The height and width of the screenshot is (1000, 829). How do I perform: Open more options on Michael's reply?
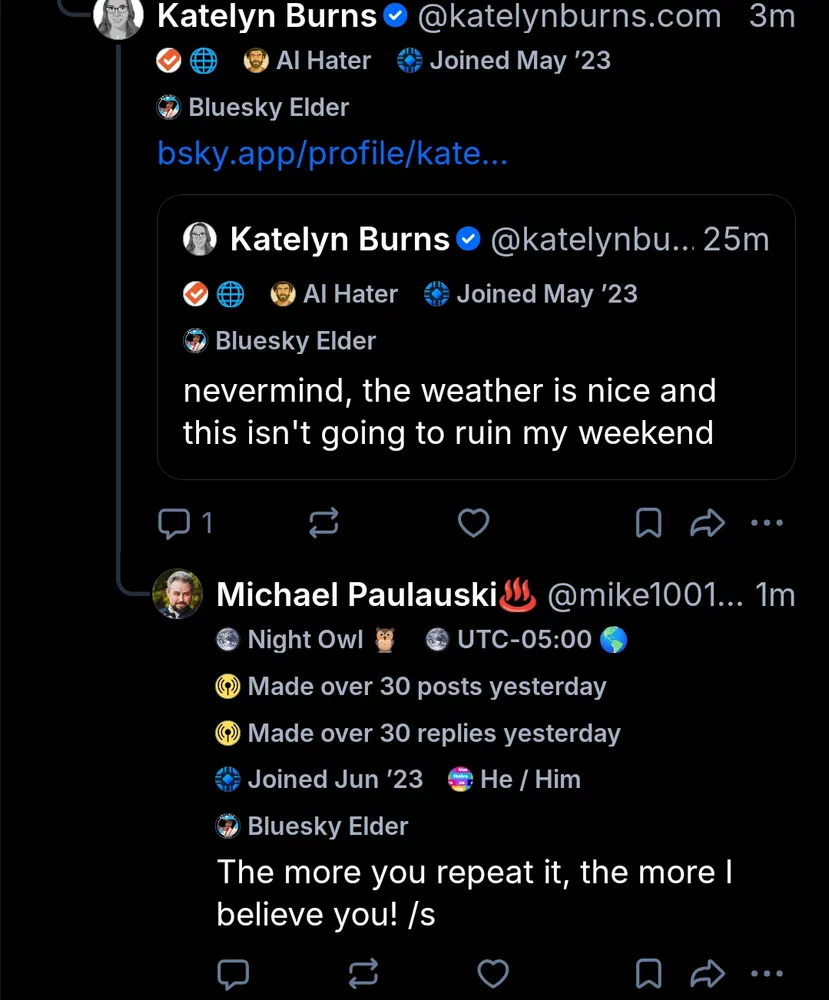pyautogui.click(x=766, y=973)
